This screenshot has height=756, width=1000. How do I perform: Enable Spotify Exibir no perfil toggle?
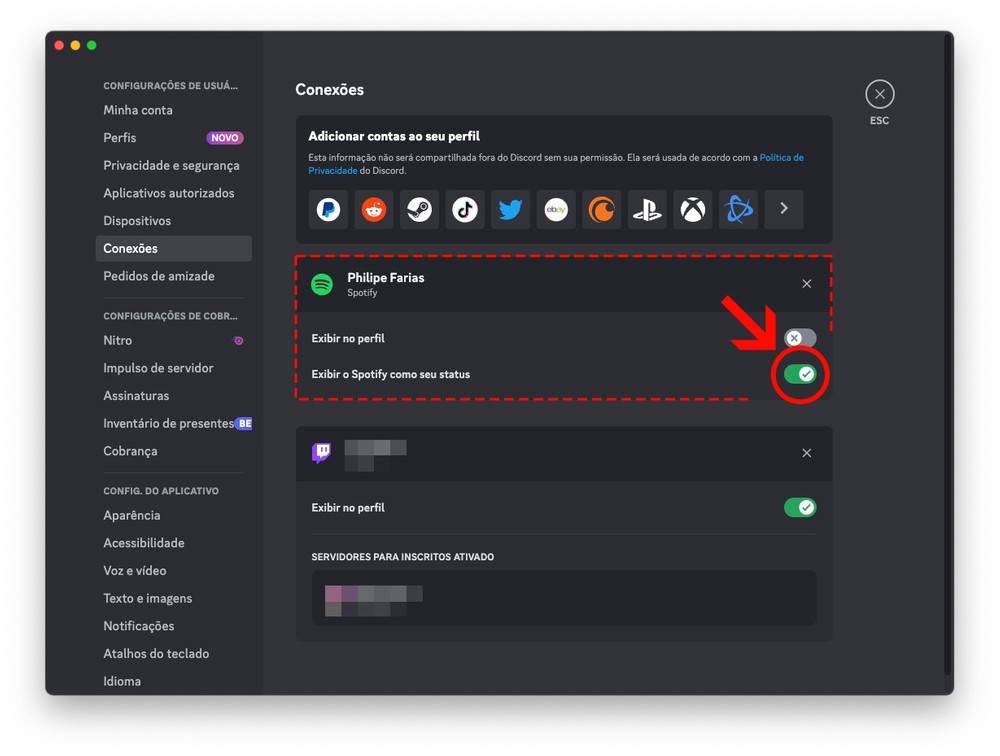[800, 338]
